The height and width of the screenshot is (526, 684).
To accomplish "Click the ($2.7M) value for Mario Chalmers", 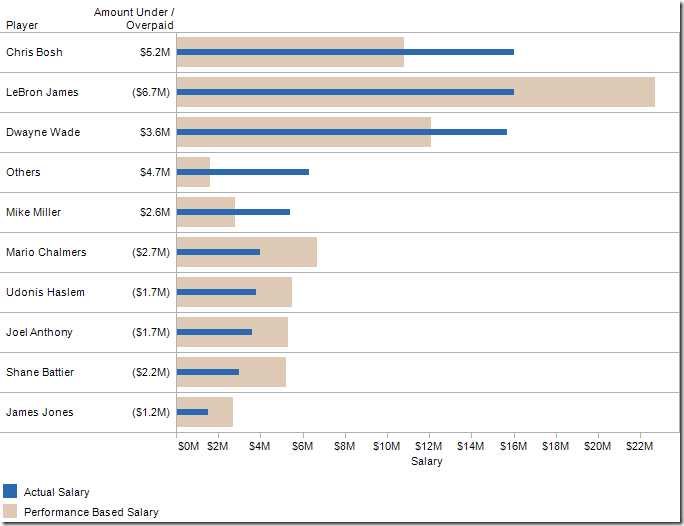I will pyautogui.click(x=151, y=252).
